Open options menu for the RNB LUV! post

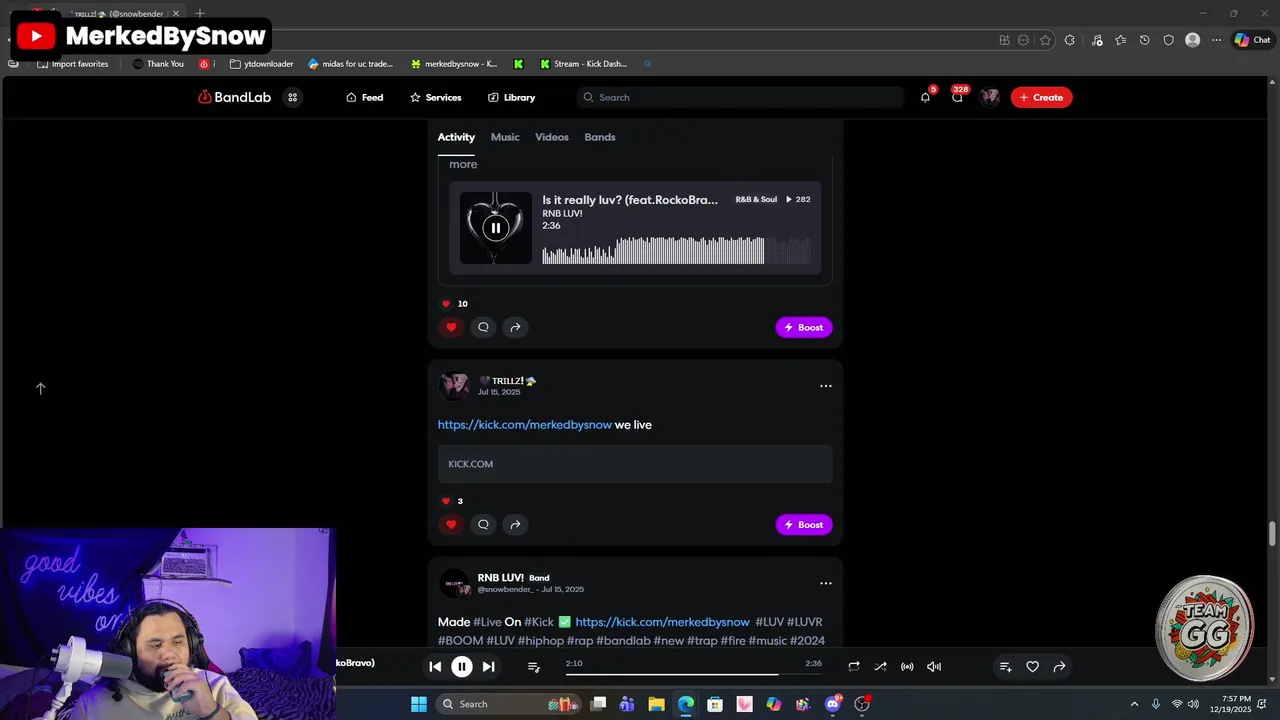[x=826, y=583]
